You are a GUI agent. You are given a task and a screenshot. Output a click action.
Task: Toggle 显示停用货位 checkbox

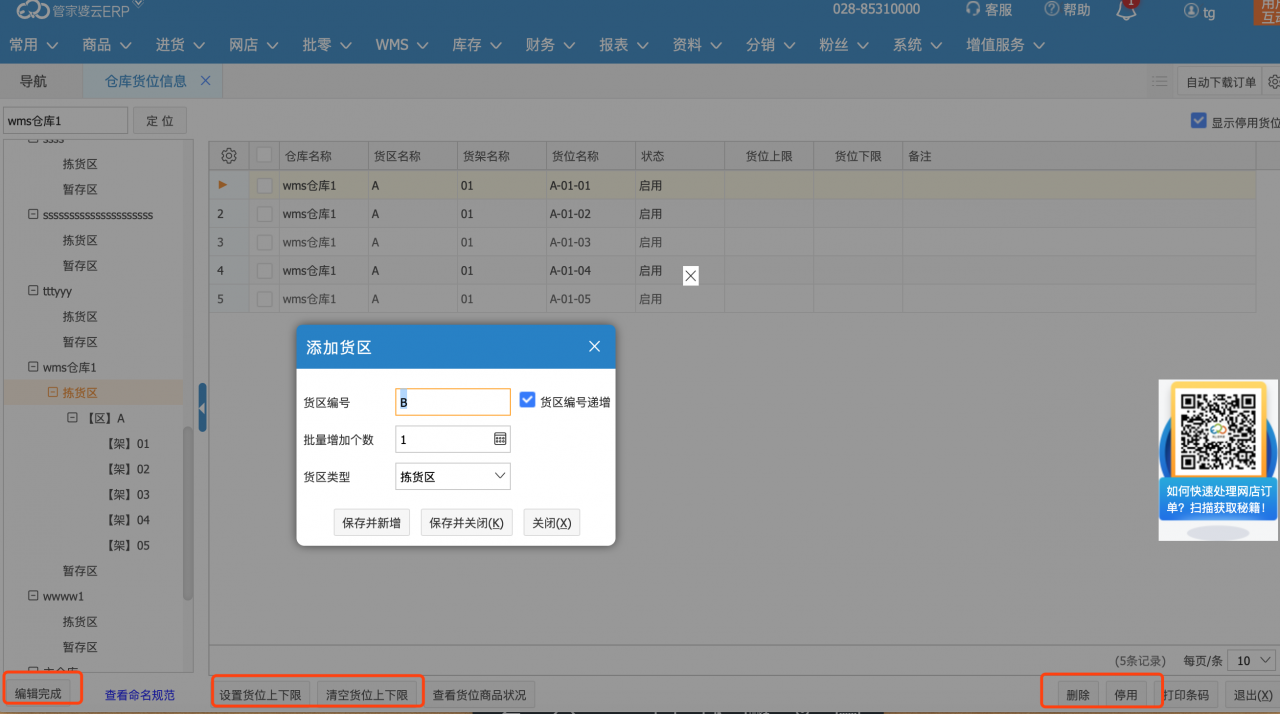point(1198,121)
